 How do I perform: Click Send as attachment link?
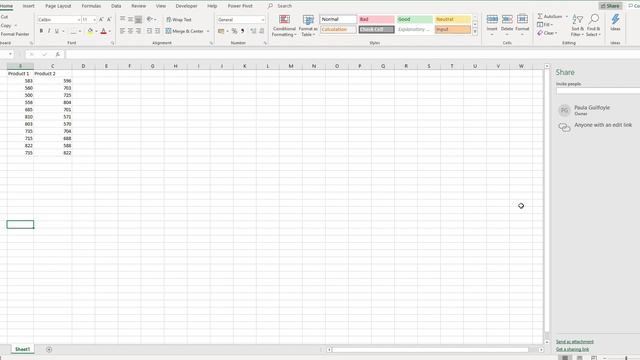pos(575,342)
